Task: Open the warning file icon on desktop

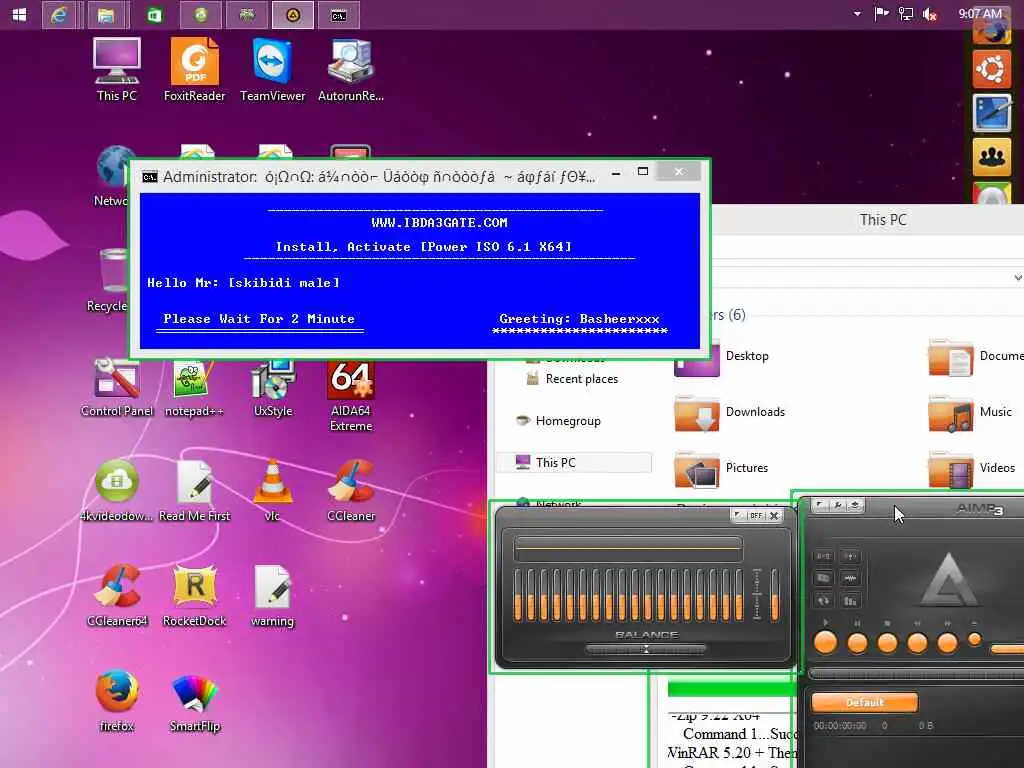Action: [272, 596]
